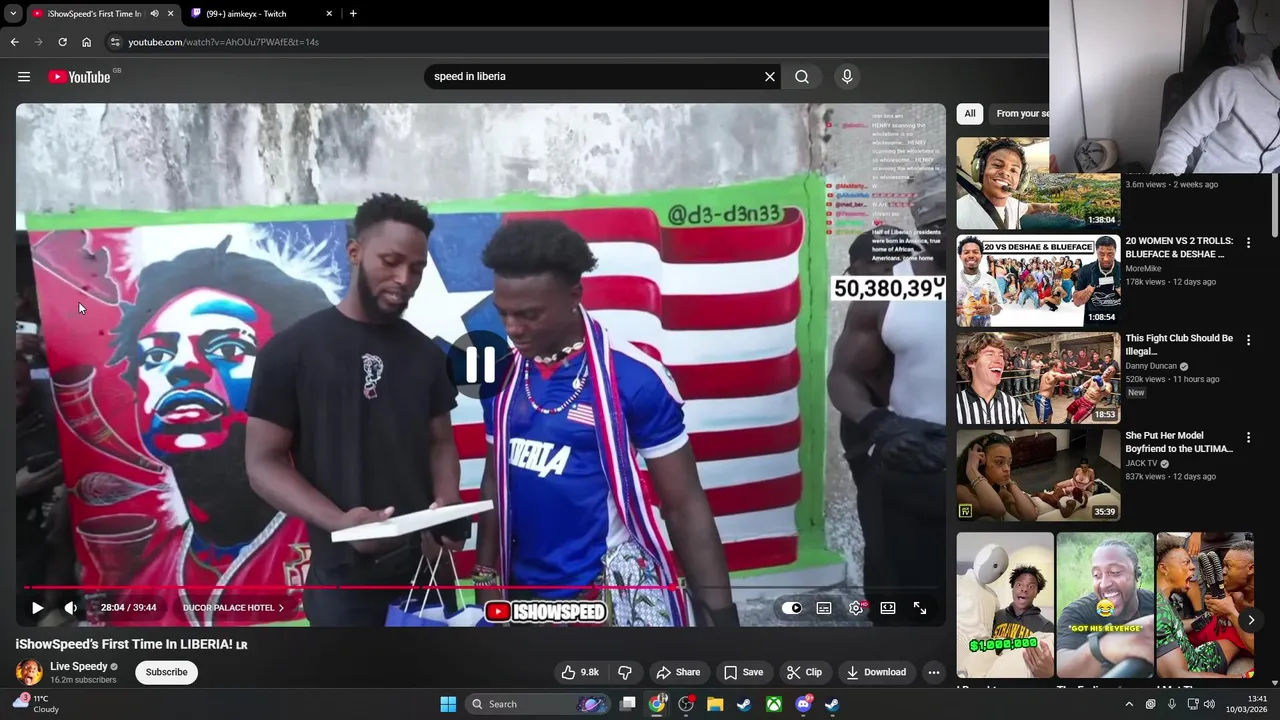
Task: Open the YouTube guide hamburger menu
Action: [x=24, y=77]
